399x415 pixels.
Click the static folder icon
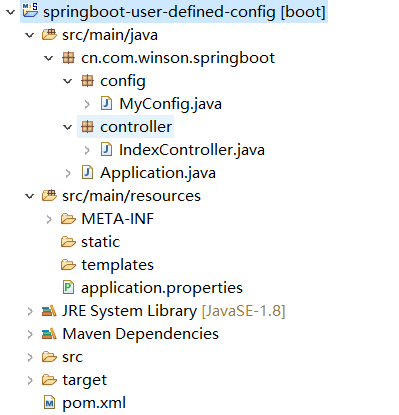click(68, 242)
